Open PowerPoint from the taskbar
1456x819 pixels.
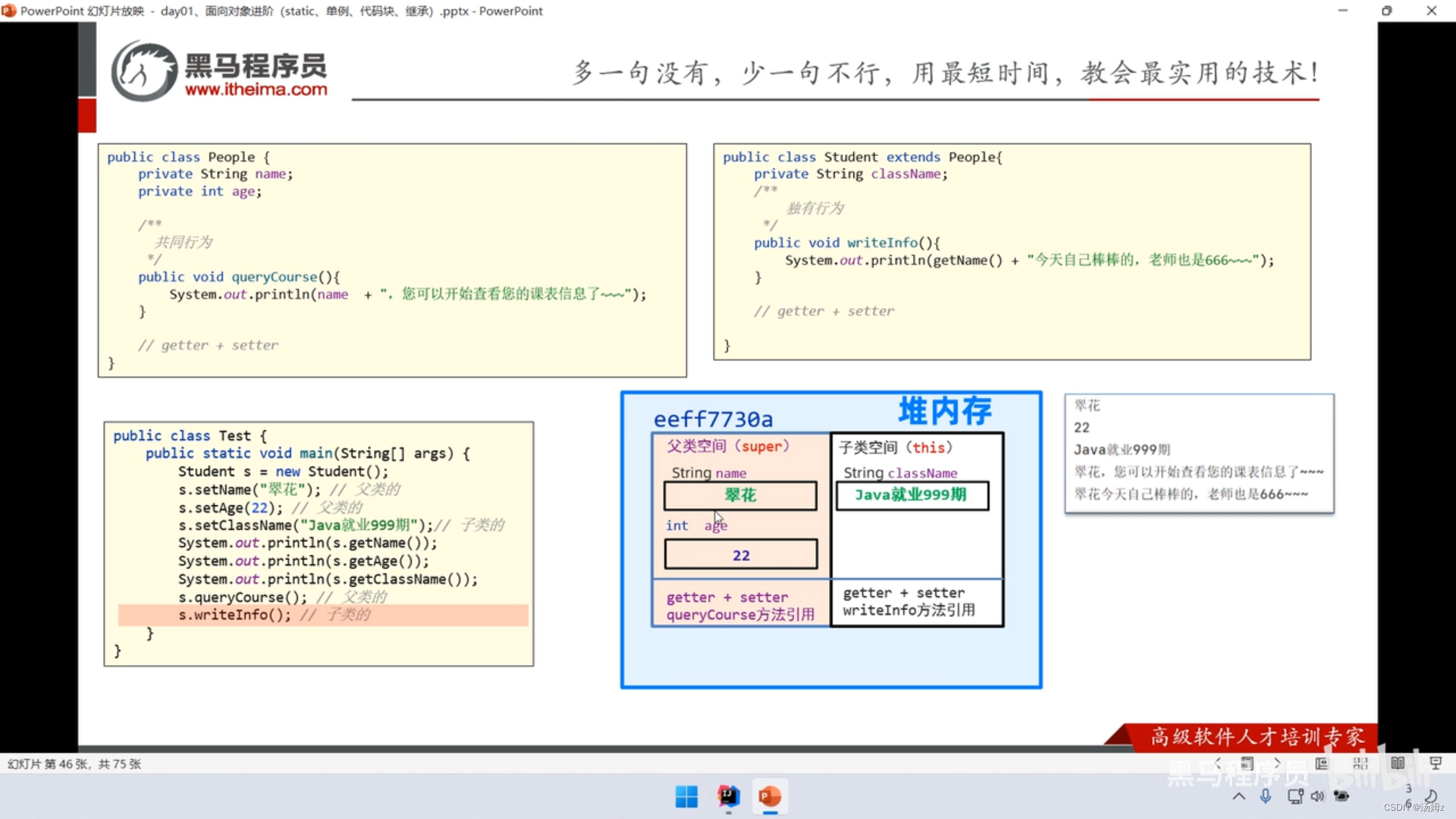point(770,797)
